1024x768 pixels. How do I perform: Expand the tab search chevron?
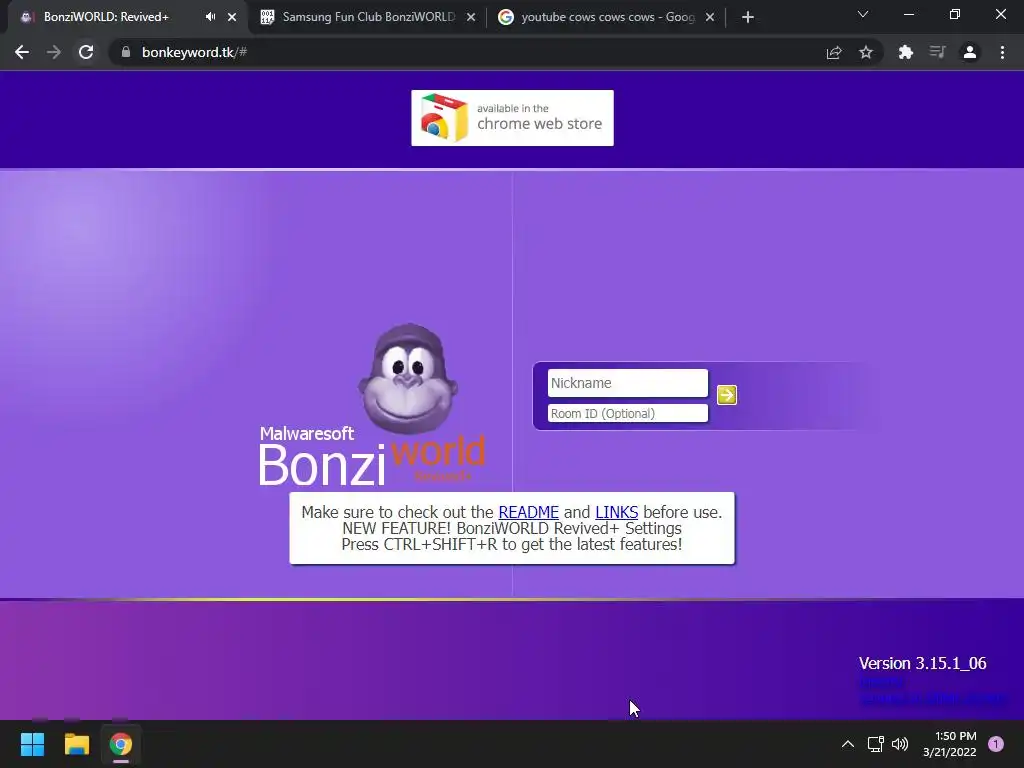(x=863, y=14)
